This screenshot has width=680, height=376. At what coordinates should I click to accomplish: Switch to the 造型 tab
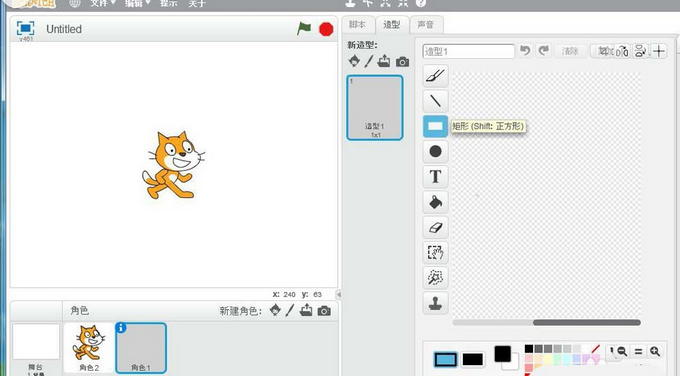(392, 25)
